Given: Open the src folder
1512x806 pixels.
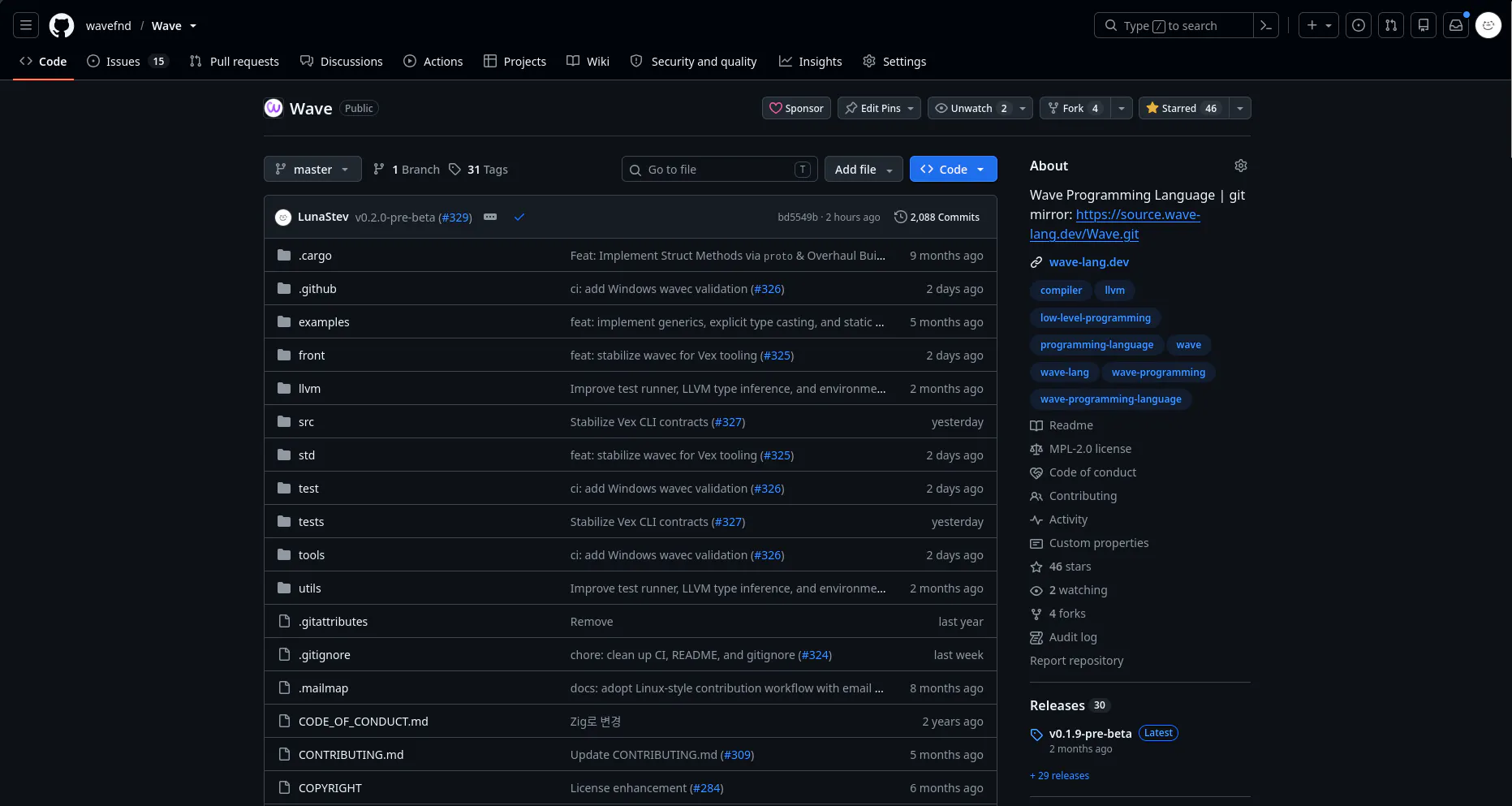Looking at the screenshot, I should pos(306,422).
